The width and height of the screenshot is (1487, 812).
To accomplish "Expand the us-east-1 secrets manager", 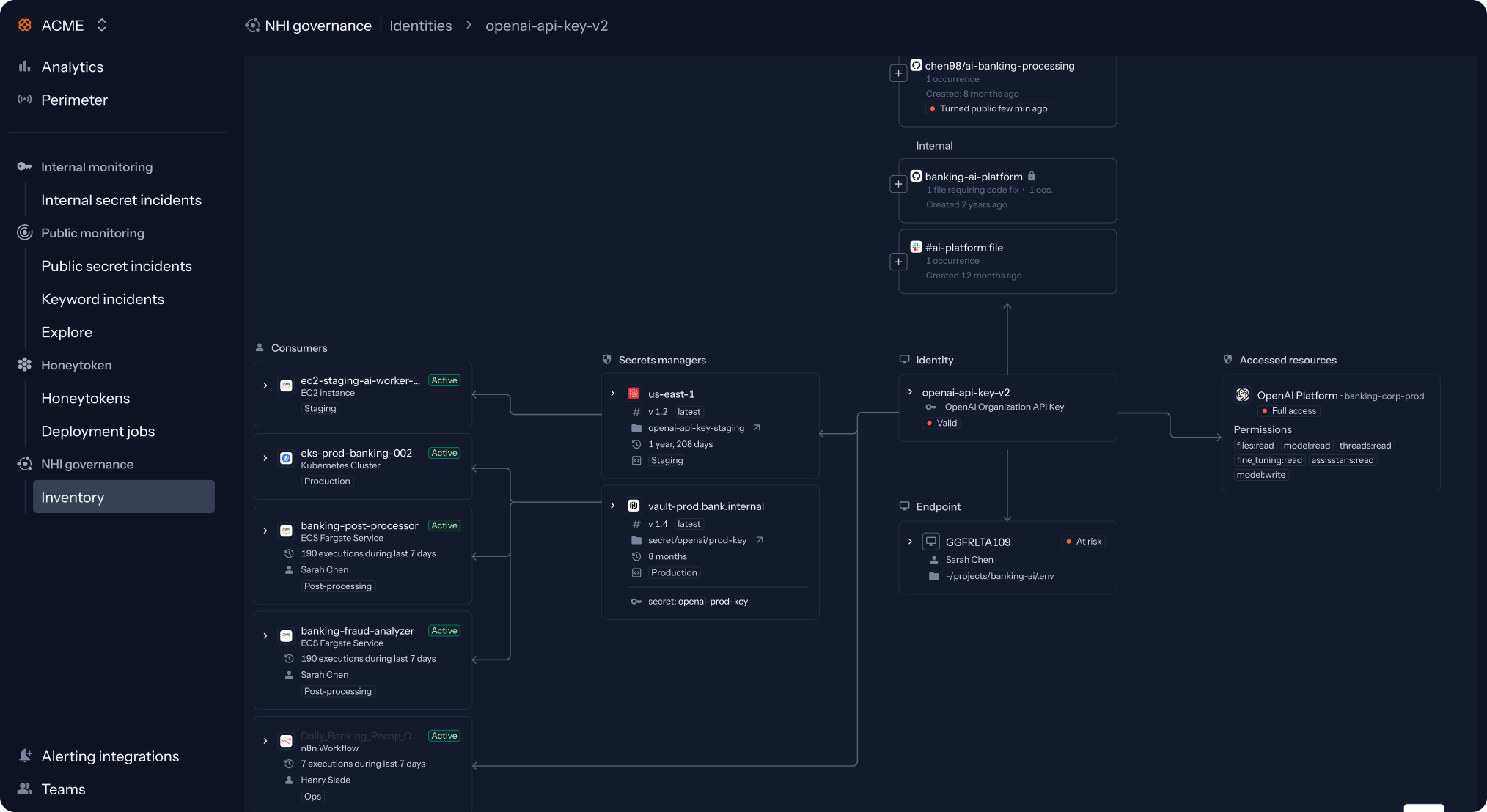I will 613,394.
